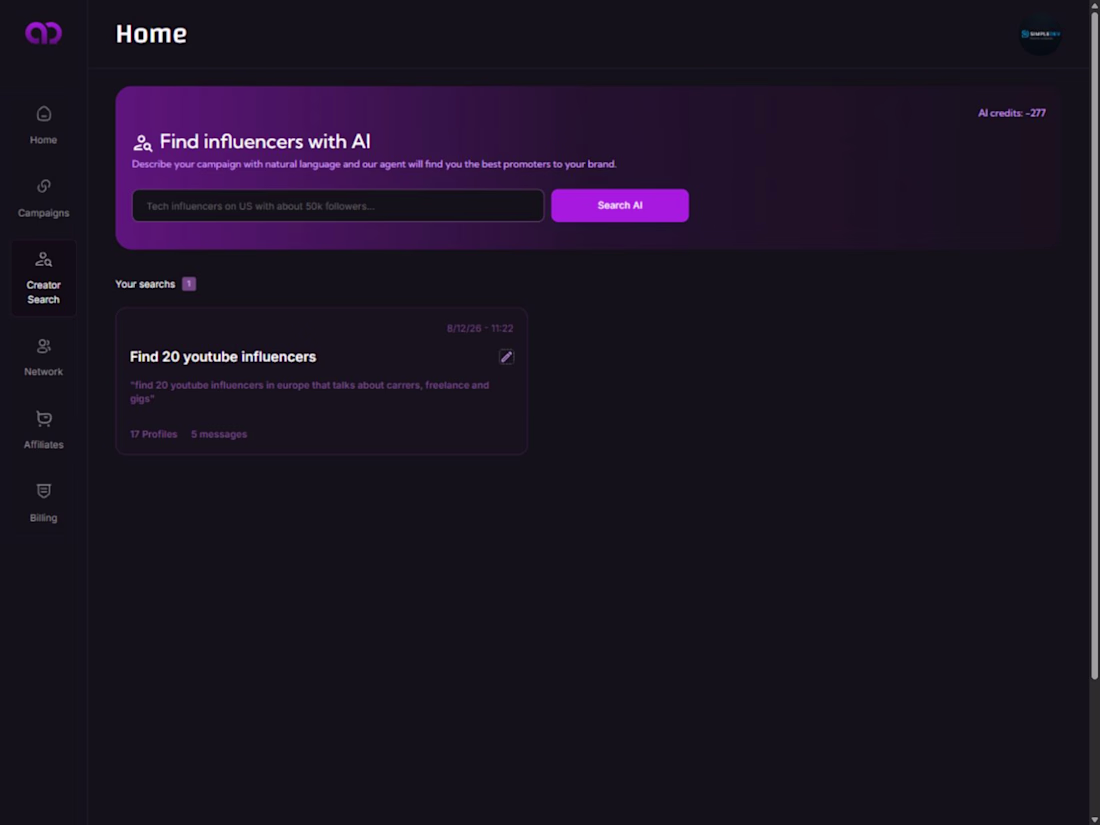Open the Affiliates cart icon
The width and height of the screenshot is (1100, 825).
(43, 419)
